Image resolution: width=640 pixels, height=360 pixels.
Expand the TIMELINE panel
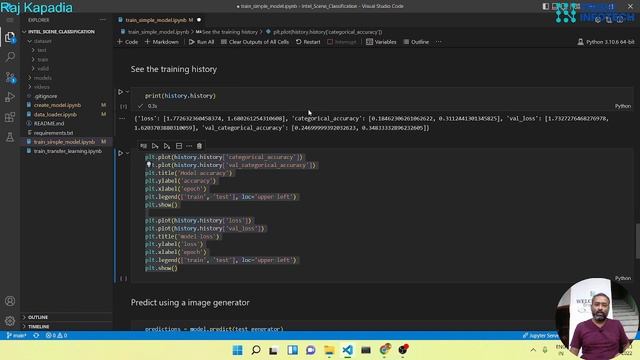point(38,327)
